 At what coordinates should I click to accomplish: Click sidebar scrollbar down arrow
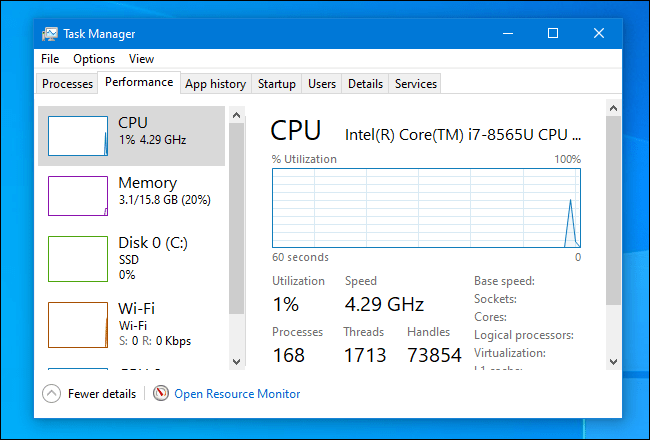[237, 362]
